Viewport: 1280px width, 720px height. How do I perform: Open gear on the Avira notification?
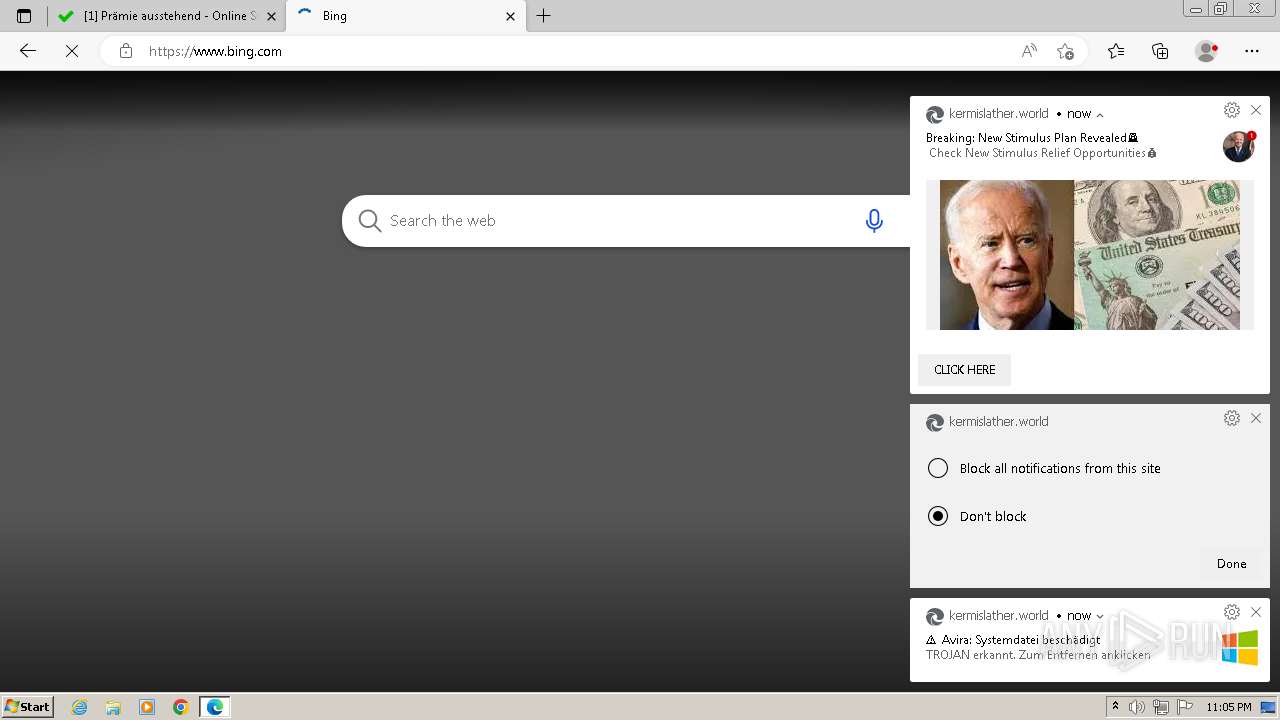click(1232, 612)
